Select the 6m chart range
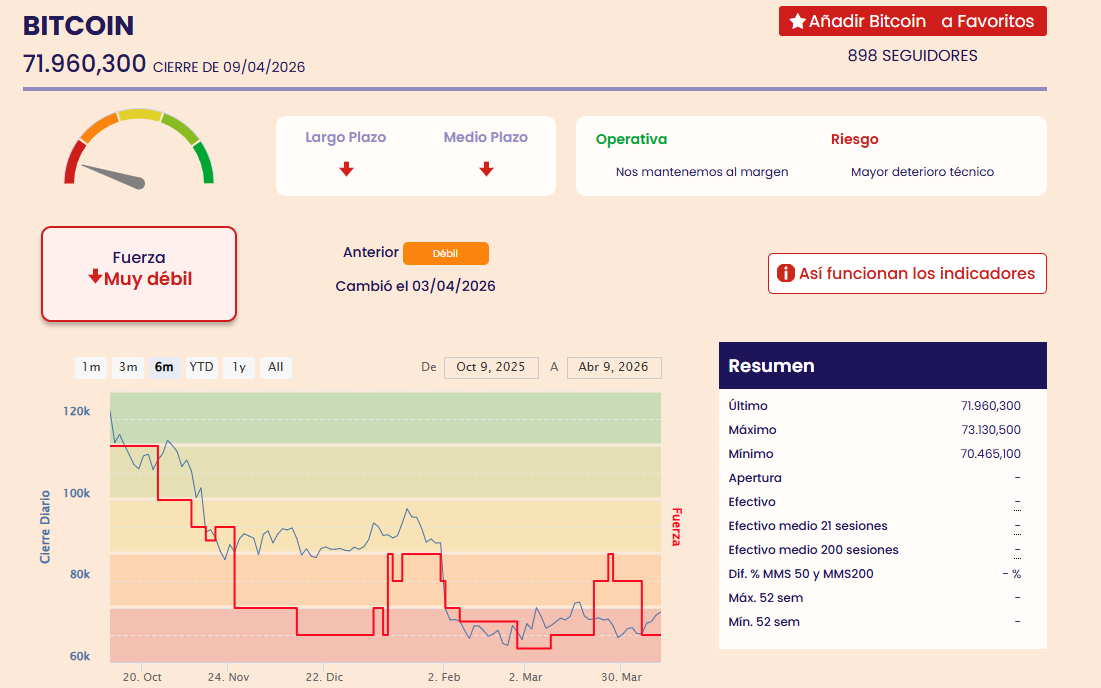The width and height of the screenshot is (1101, 688). pos(164,367)
